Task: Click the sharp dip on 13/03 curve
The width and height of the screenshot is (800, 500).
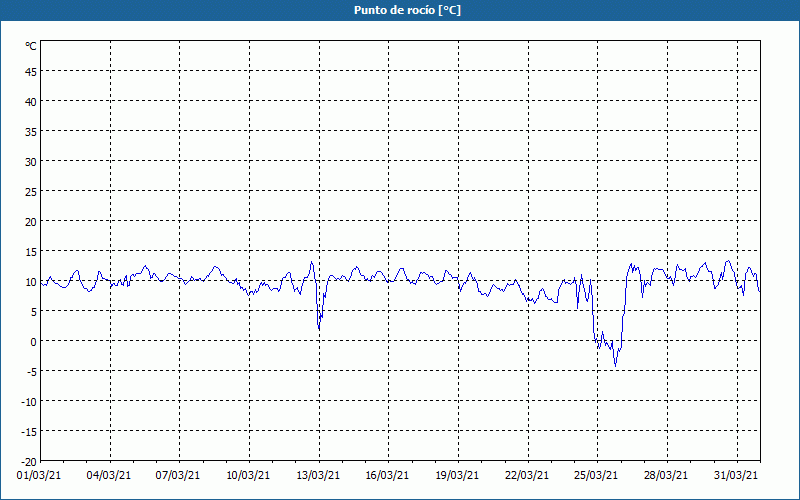Action: 319,329
